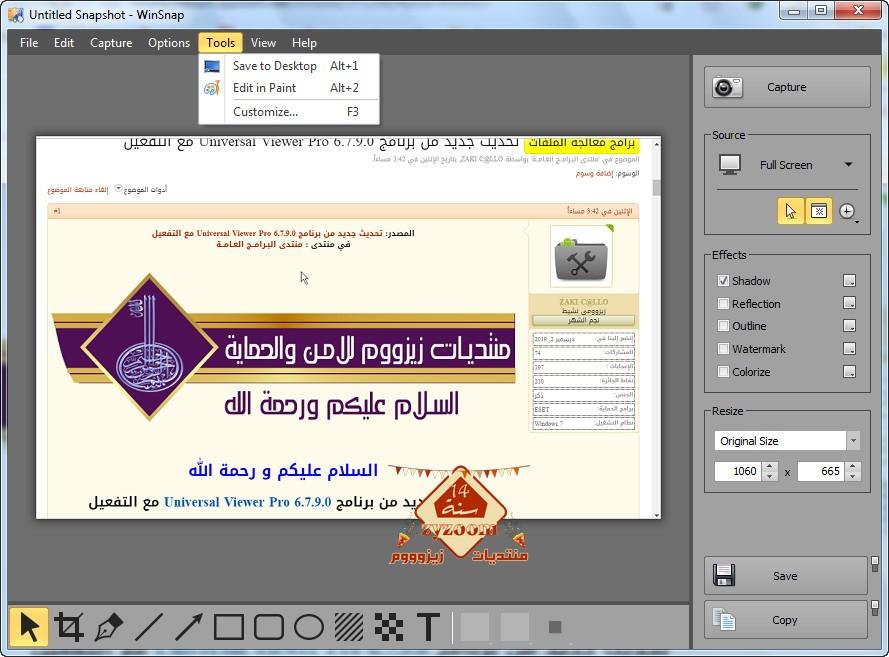Select the arrow pointer tool in bottom toolbar
Viewport: 889px width, 657px height.
[29, 627]
